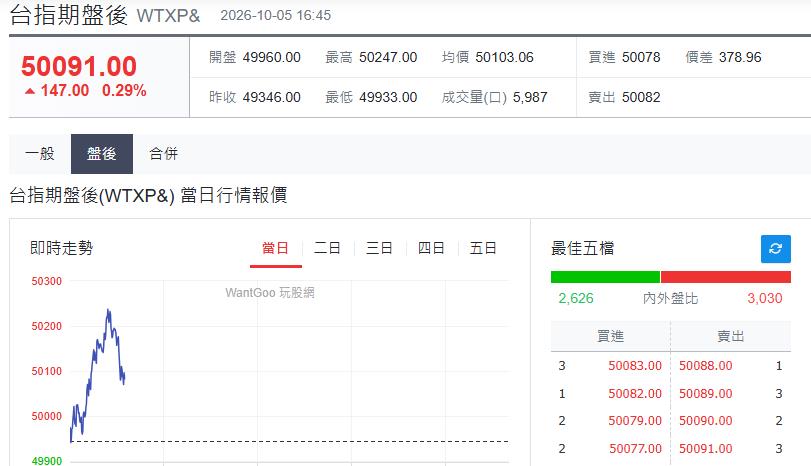This screenshot has height=466, width=811.
Task: Select the 盤後 after-hours tab
Action: point(102,154)
